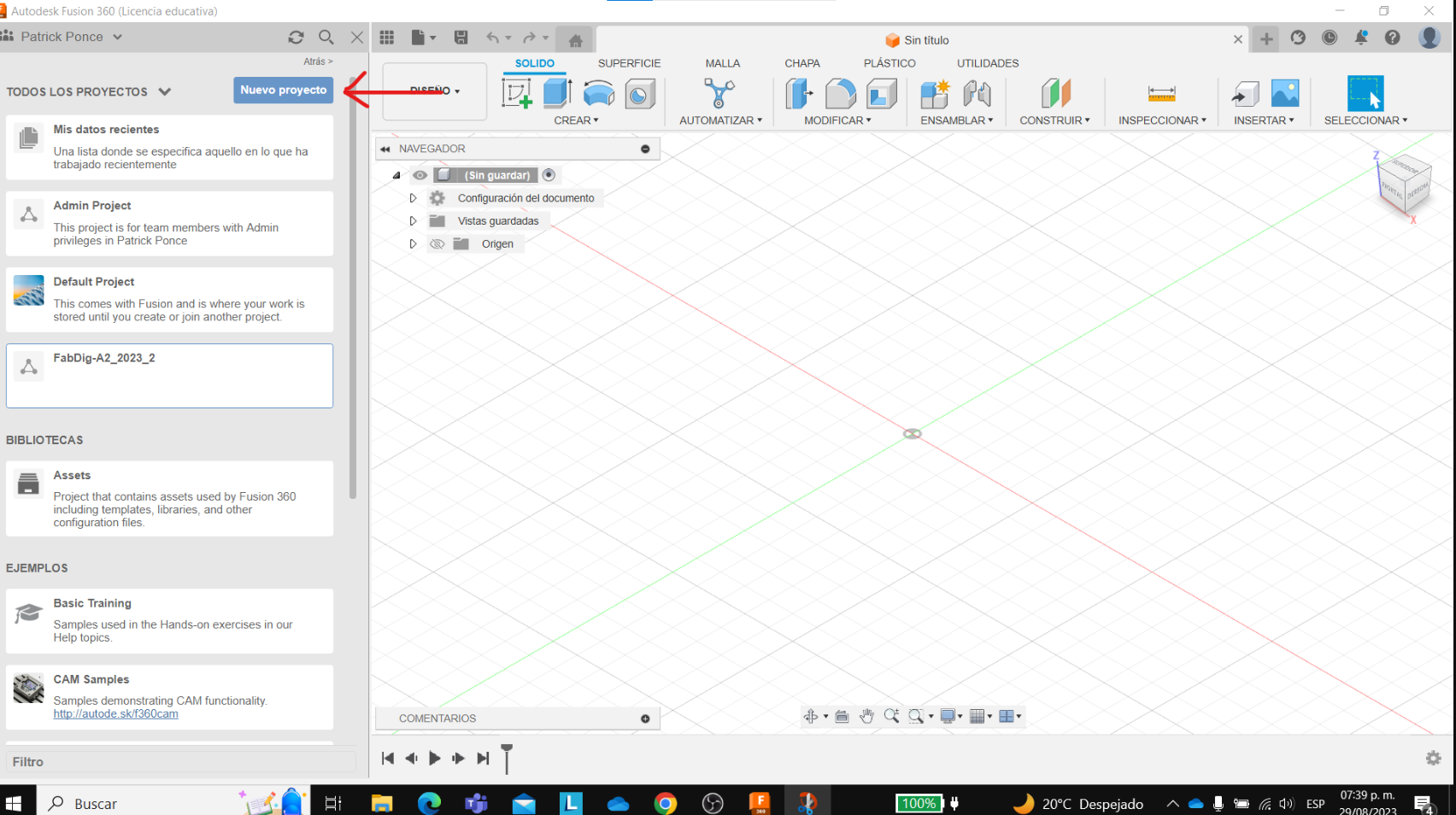This screenshot has width=1456, height=815.
Task: Switch to the SUPERFICIE tab
Action: click(630, 63)
